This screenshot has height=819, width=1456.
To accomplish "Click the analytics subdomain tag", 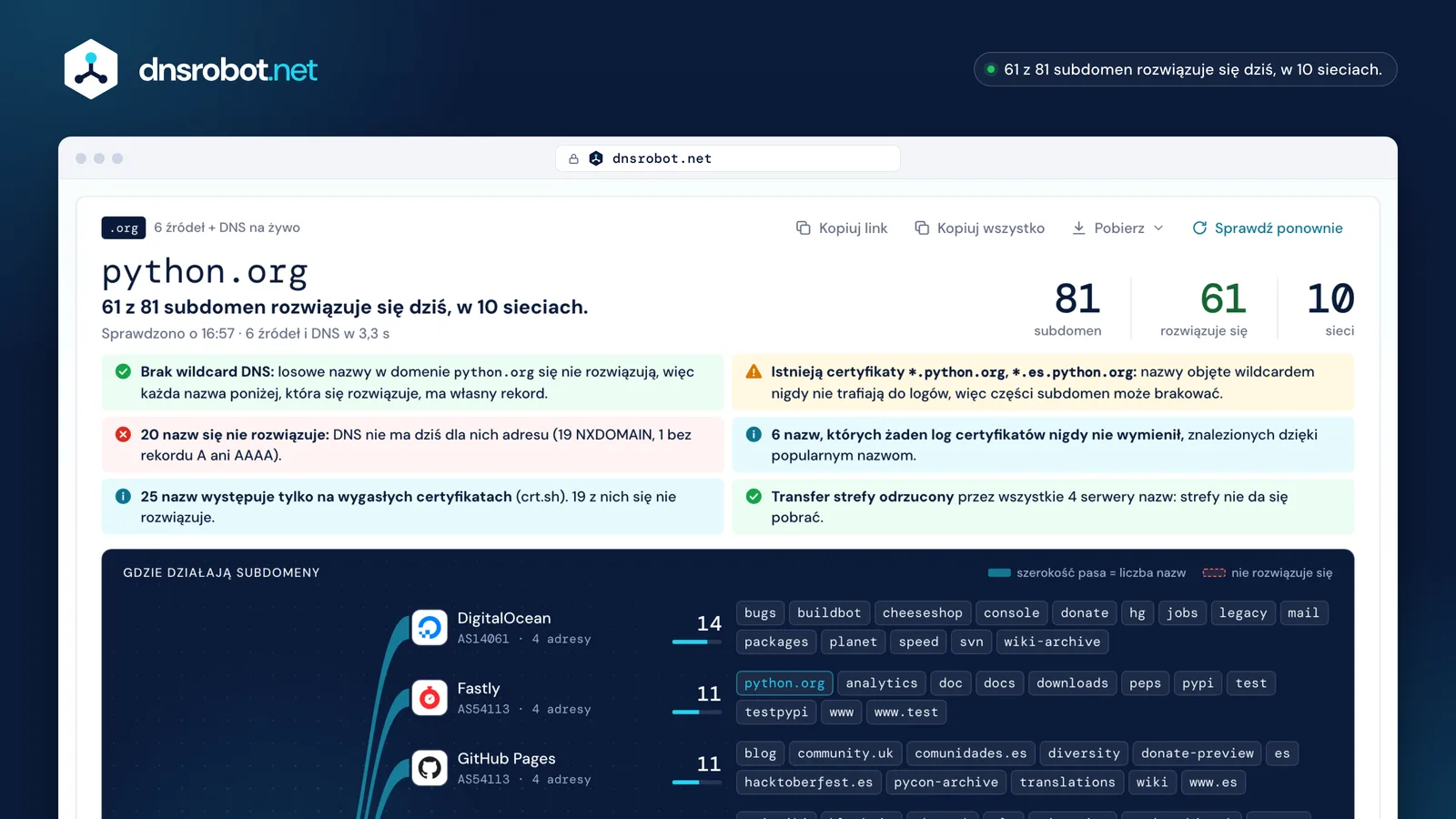I will pyautogui.click(x=882, y=683).
